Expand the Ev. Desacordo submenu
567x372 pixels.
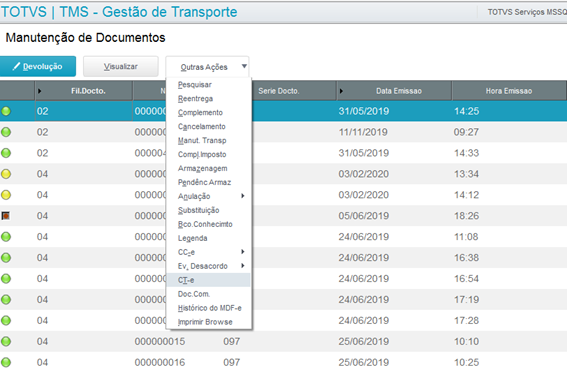coord(243,266)
